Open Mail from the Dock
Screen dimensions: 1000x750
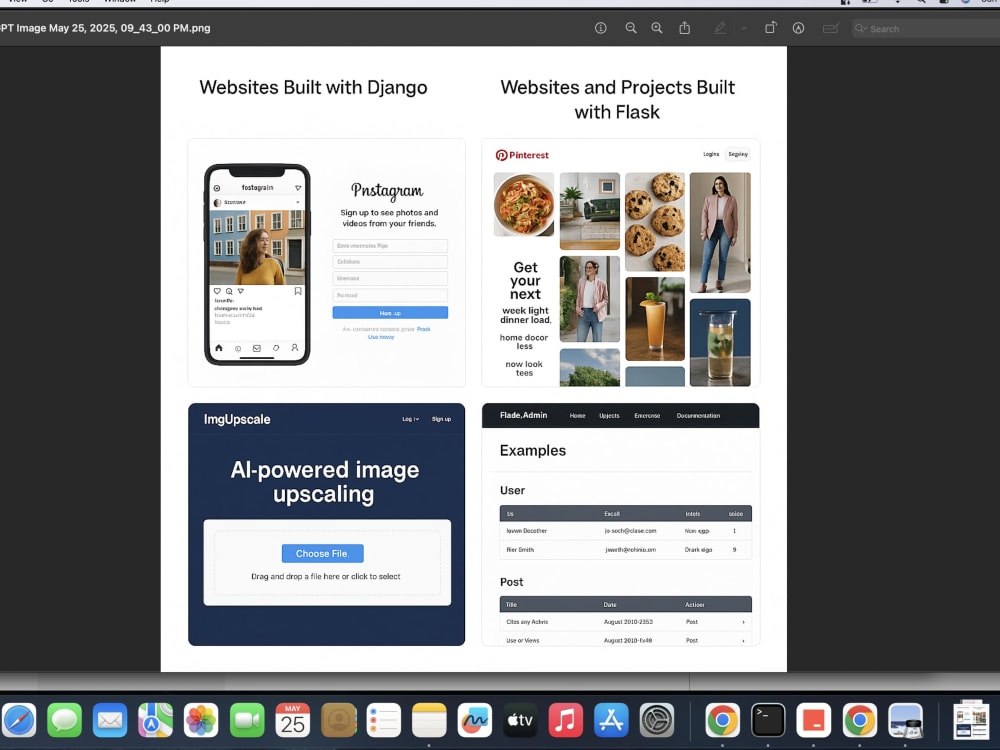pos(110,720)
